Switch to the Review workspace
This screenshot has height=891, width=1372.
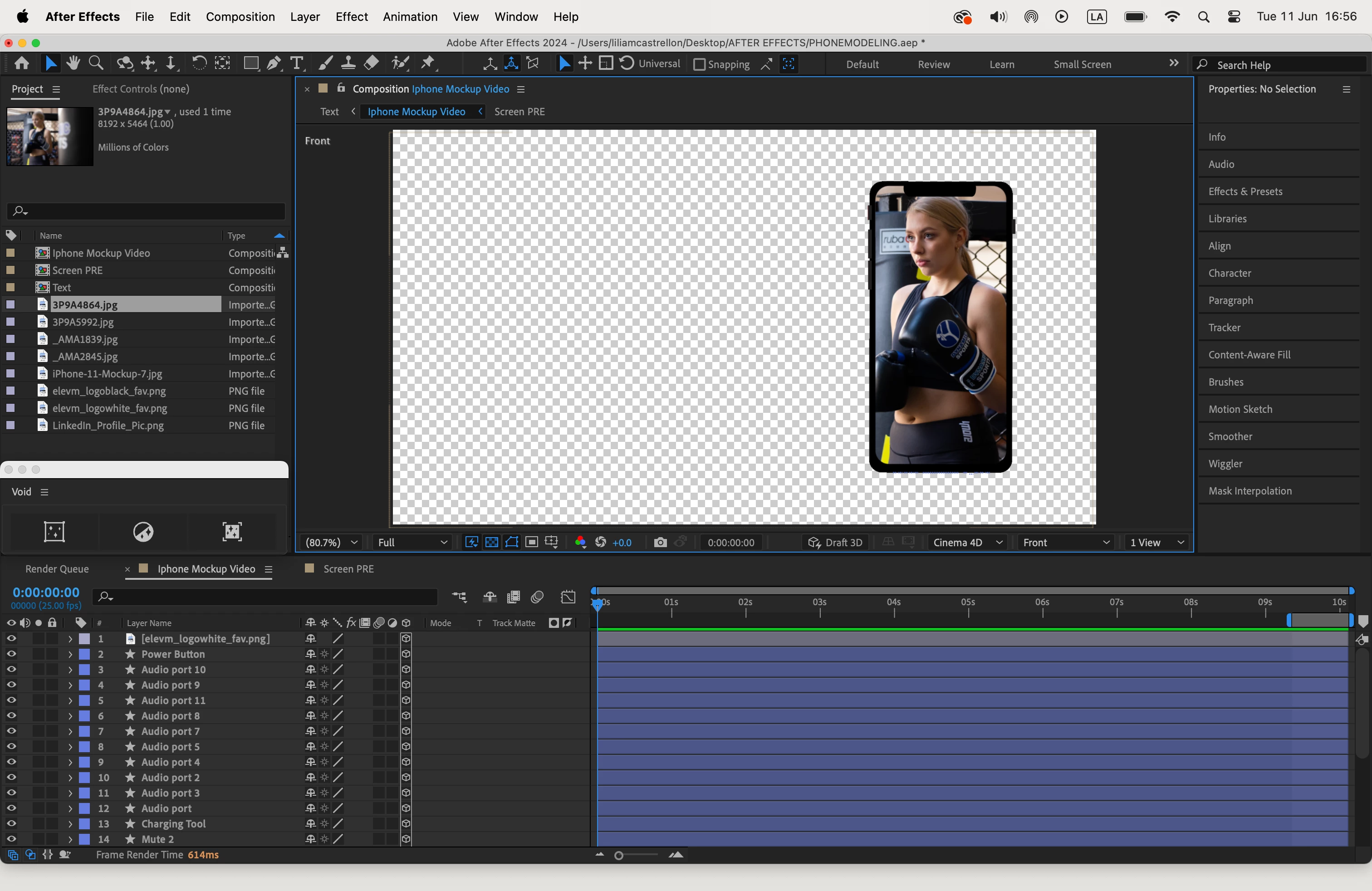coord(933,64)
